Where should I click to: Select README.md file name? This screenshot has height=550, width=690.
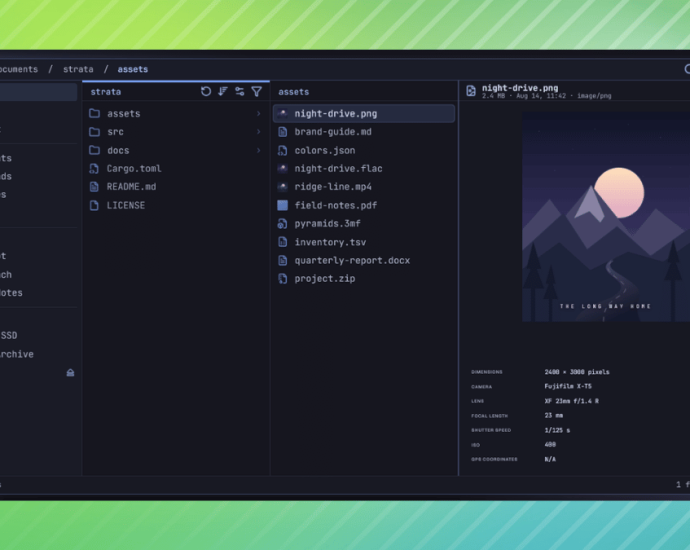pos(131,187)
